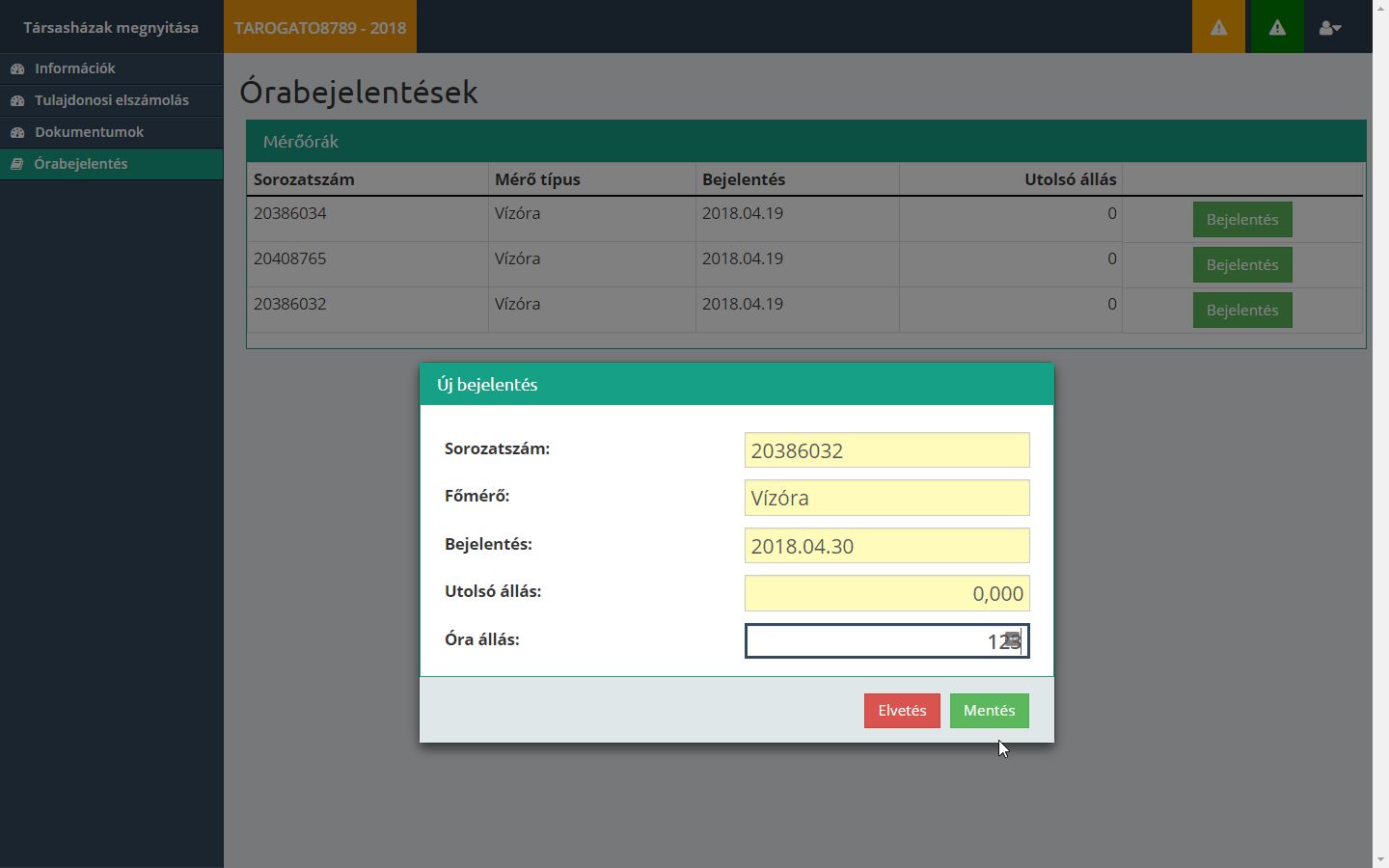The width and height of the screenshot is (1389, 868).
Task: Click the Tulajdonosi elszámolás sidebar icon
Action: click(x=17, y=100)
